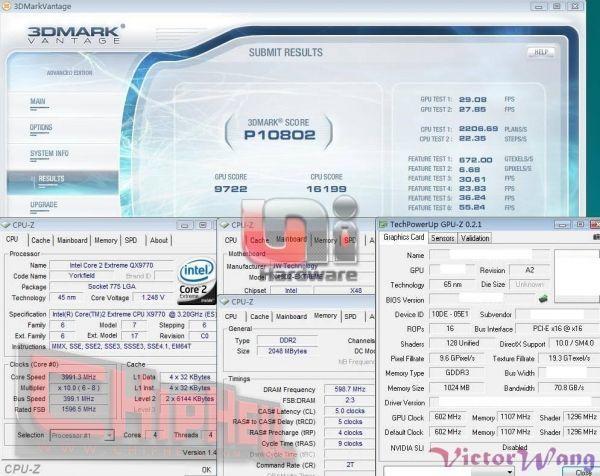Viewport: 600px width, 476px height.
Task: Click the GPU-Z title bar app icon
Action: (x=383, y=223)
